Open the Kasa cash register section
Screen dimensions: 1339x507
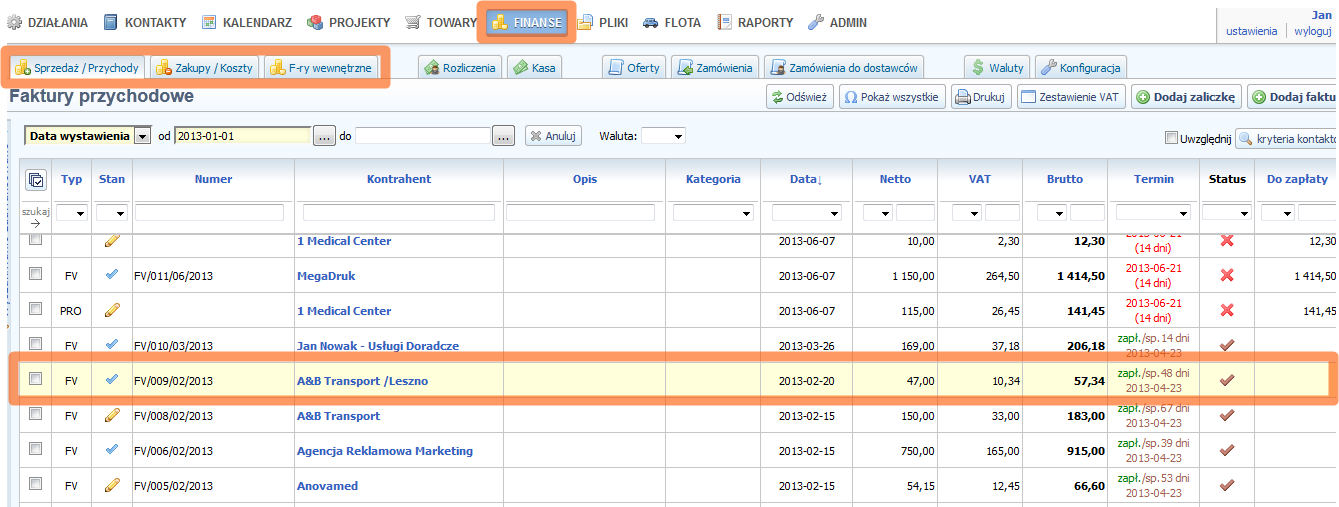point(534,68)
